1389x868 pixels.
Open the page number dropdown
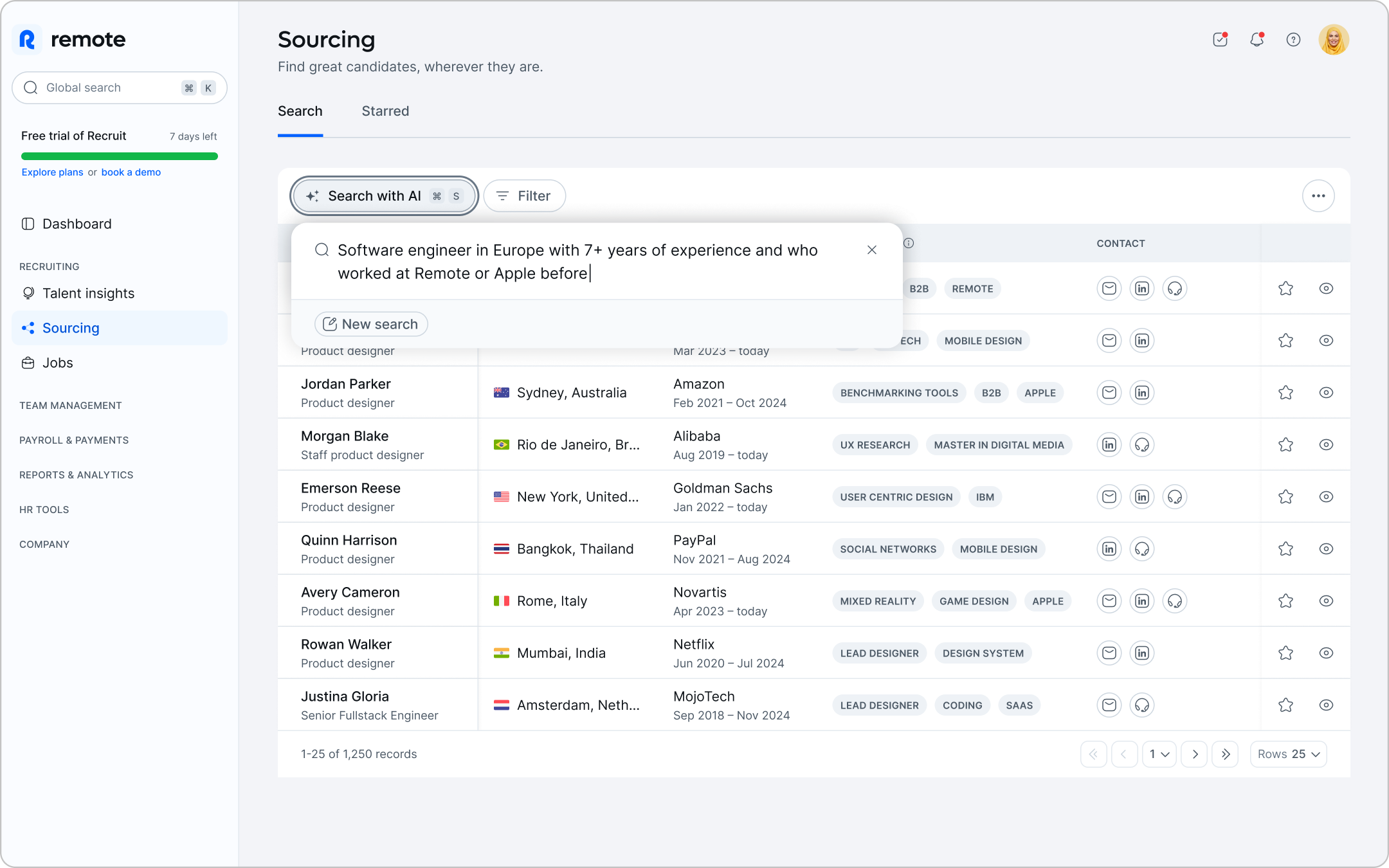click(1159, 754)
